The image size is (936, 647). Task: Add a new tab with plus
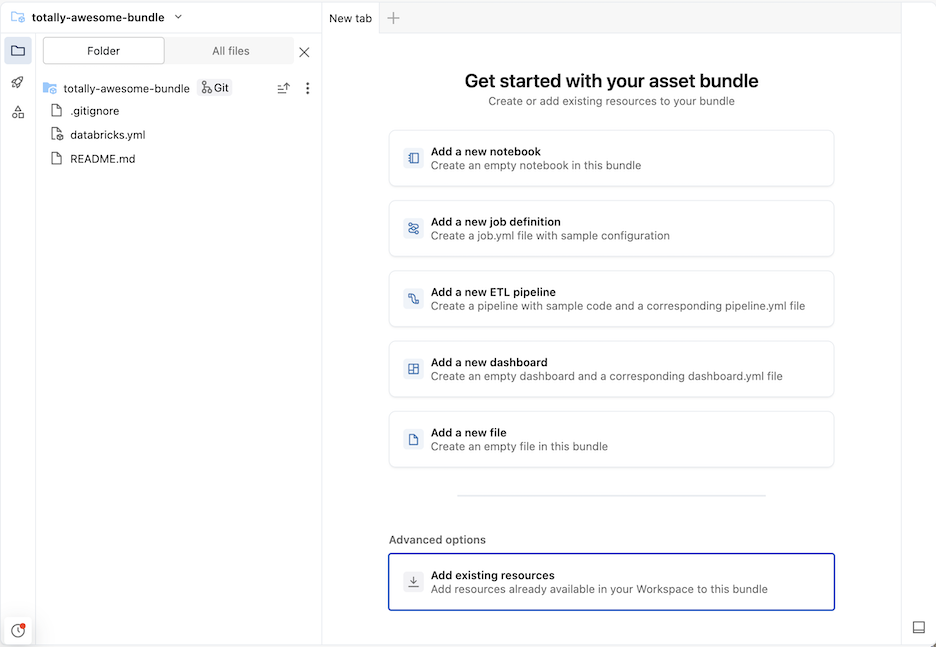point(393,18)
